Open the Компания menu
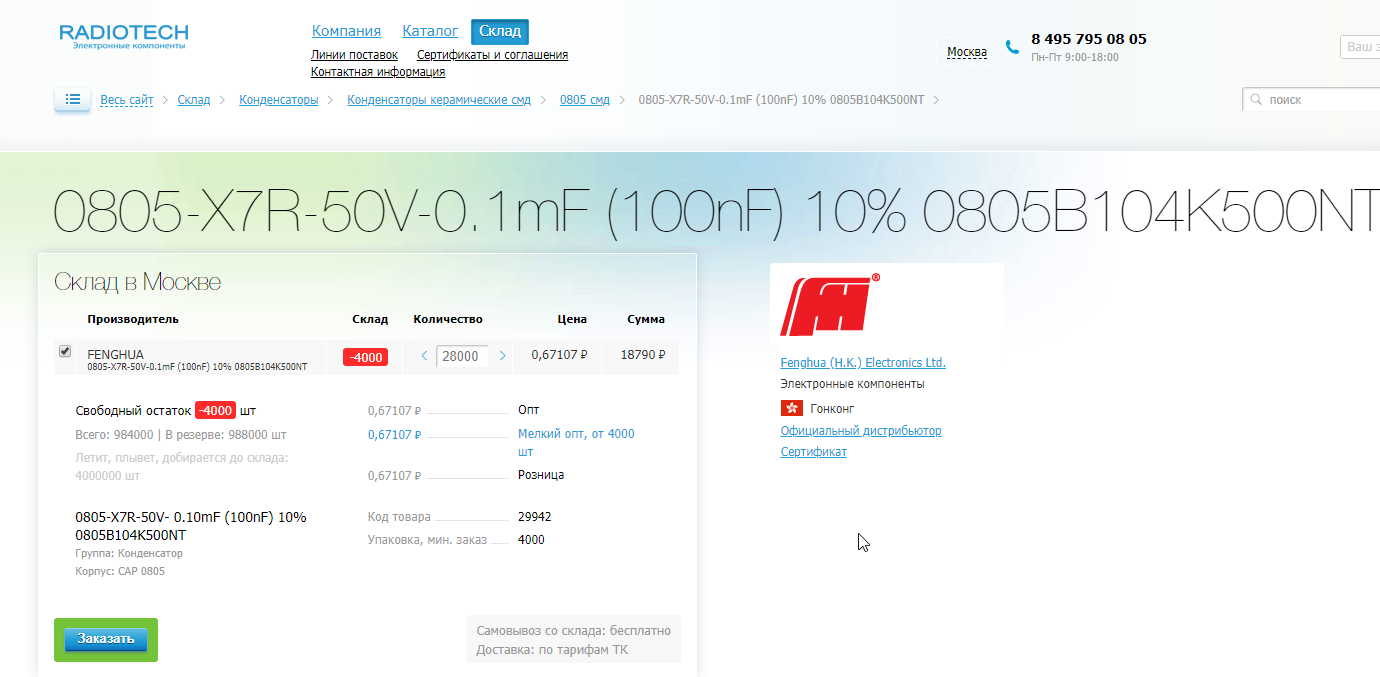Viewport: 1380px width, 677px height. point(346,31)
